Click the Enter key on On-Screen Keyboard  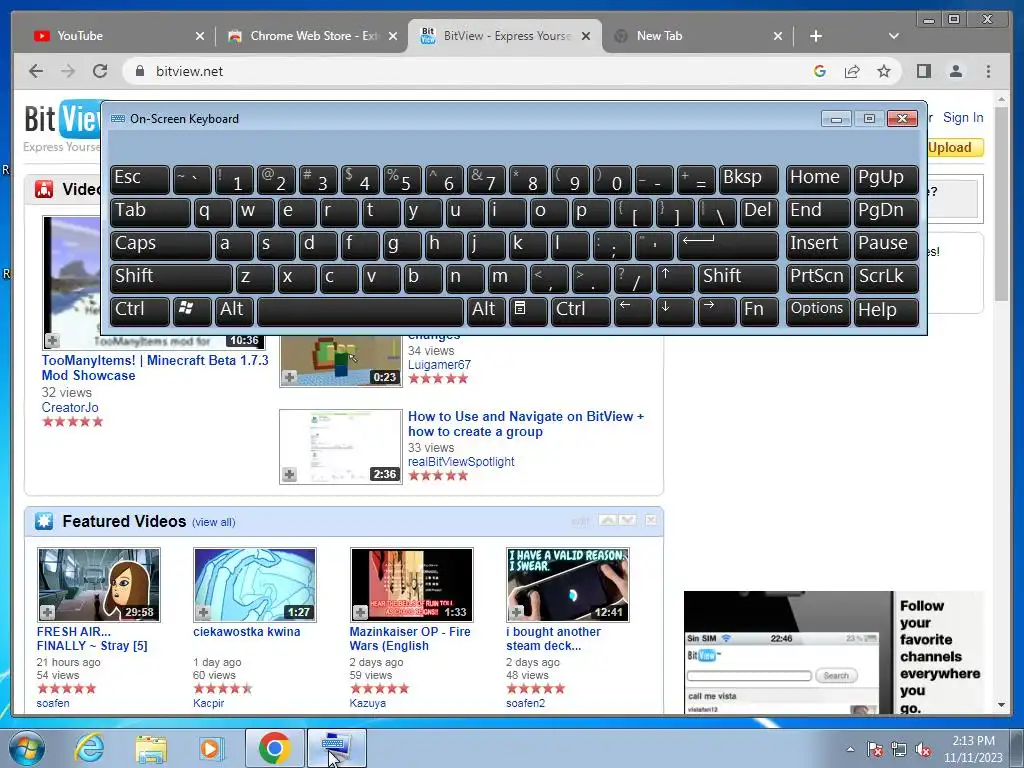coord(728,246)
